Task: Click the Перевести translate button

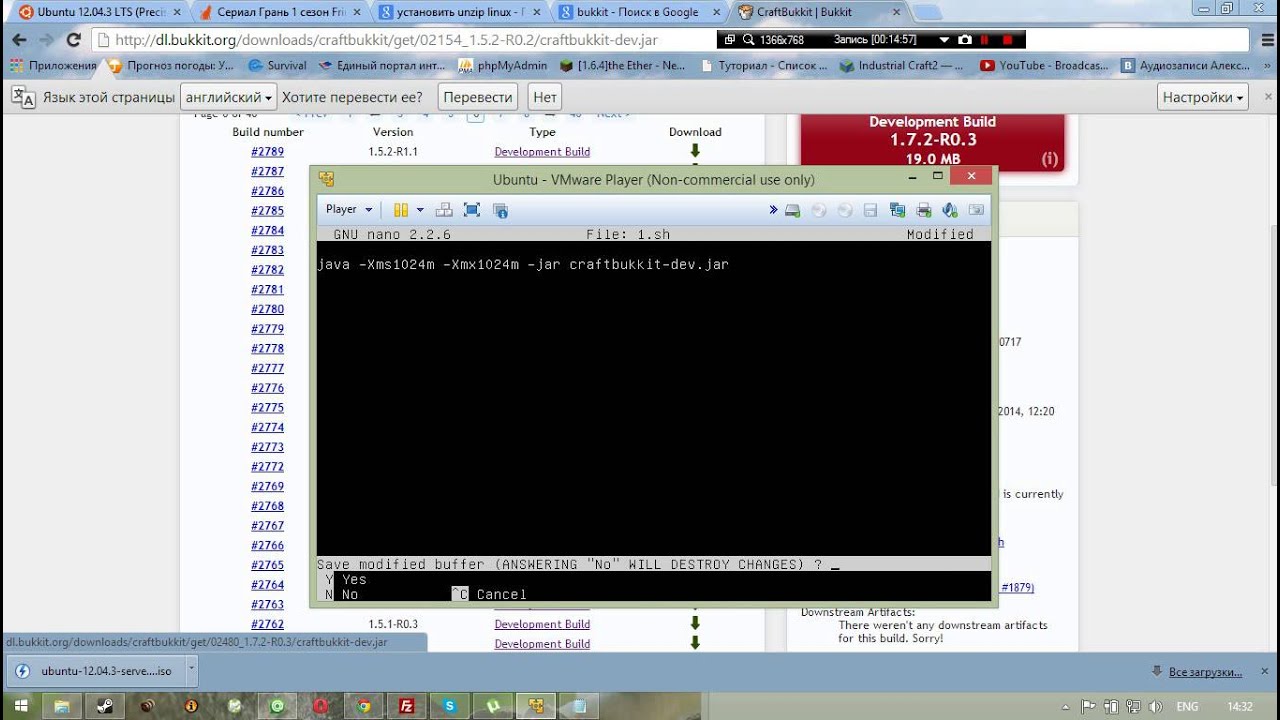Action: point(478,97)
